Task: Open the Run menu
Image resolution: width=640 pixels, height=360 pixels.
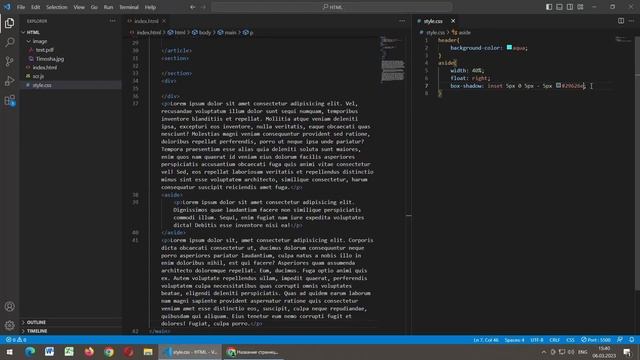Action: coord(108,7)
